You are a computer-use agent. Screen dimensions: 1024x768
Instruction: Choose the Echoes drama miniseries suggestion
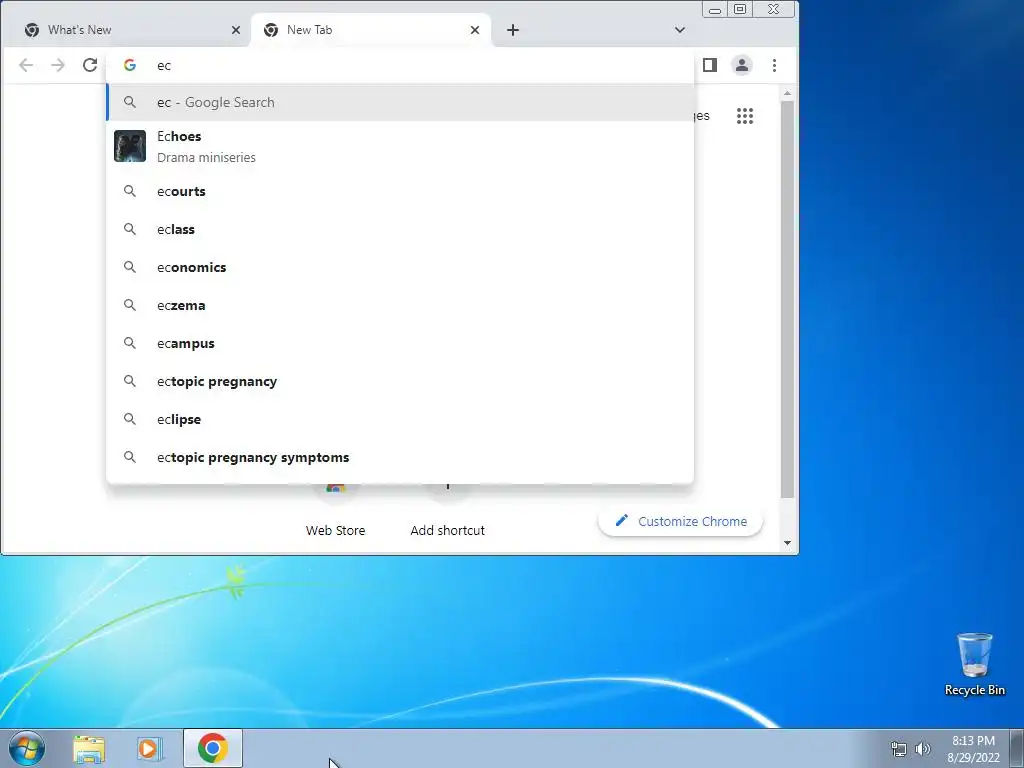(x=400, y=146)
